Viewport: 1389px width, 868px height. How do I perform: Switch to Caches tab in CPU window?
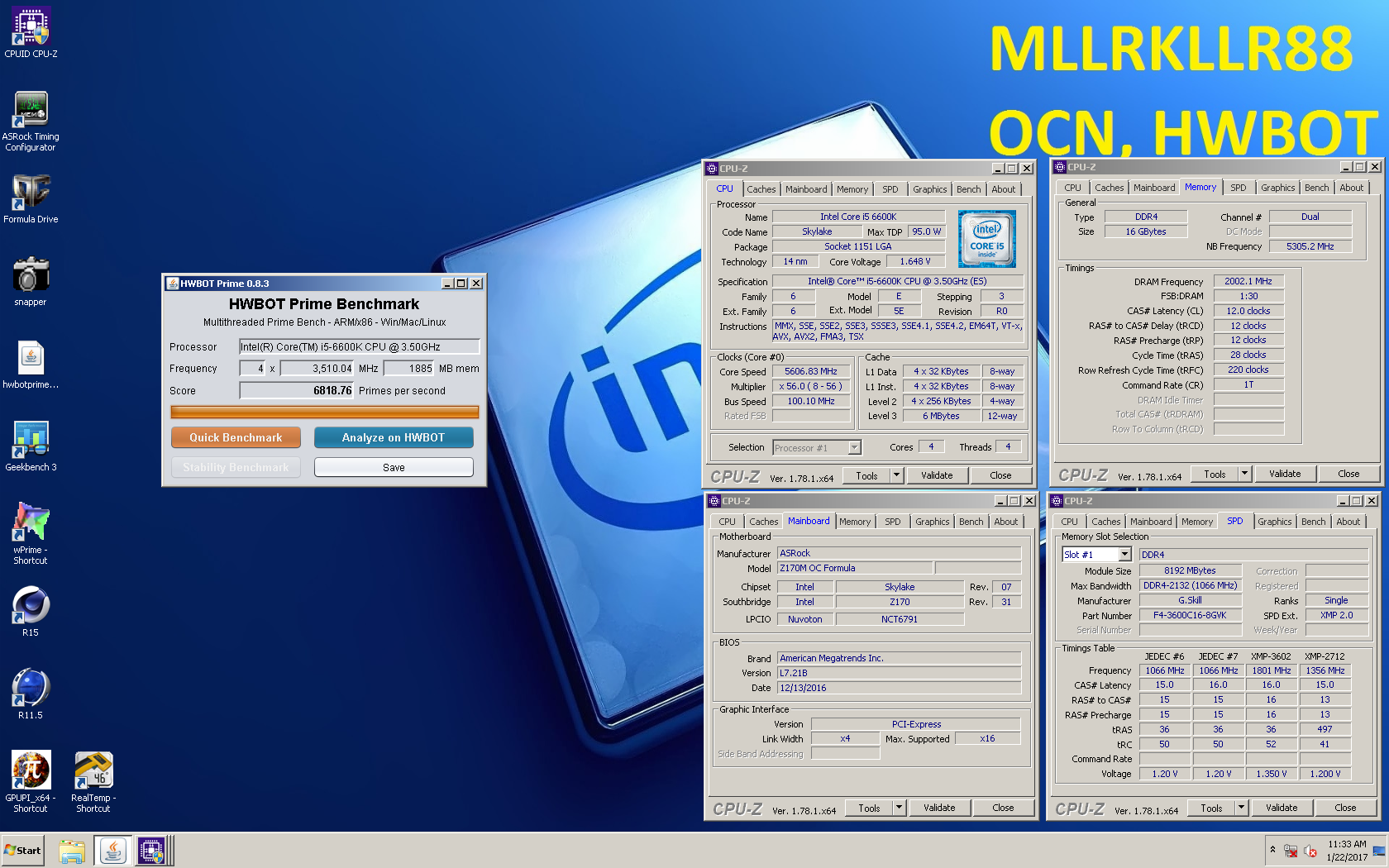click(x=761, y=189)
